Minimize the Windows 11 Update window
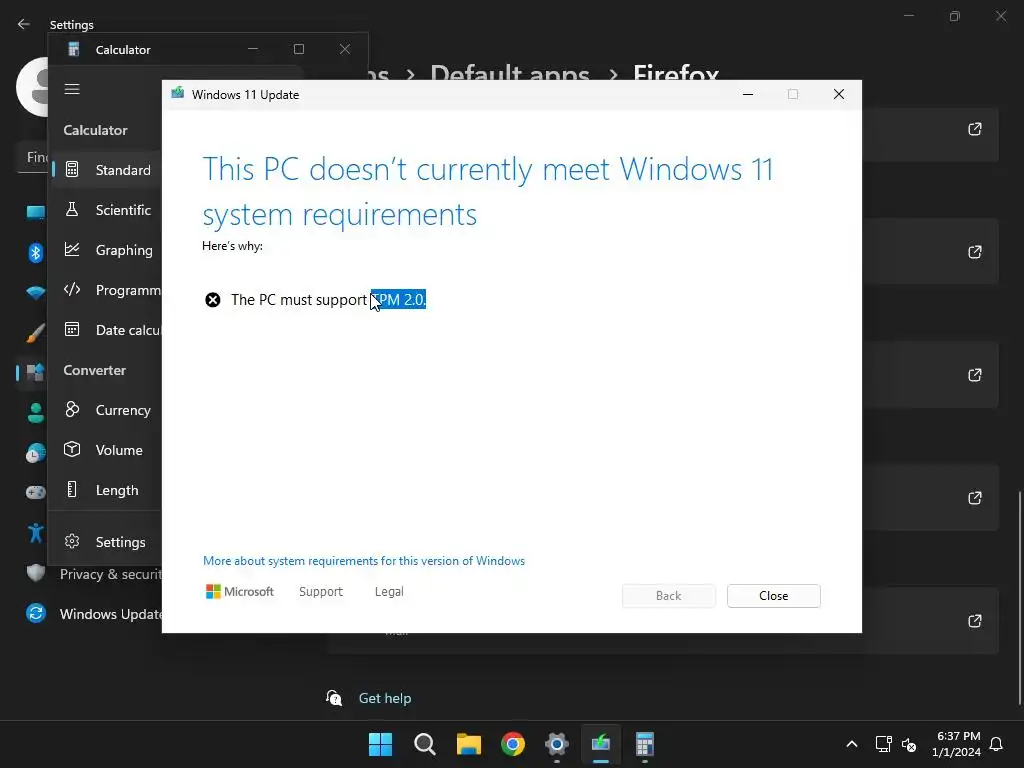Viewport: 1024px width, 768px height. click(x=748, y=95)
